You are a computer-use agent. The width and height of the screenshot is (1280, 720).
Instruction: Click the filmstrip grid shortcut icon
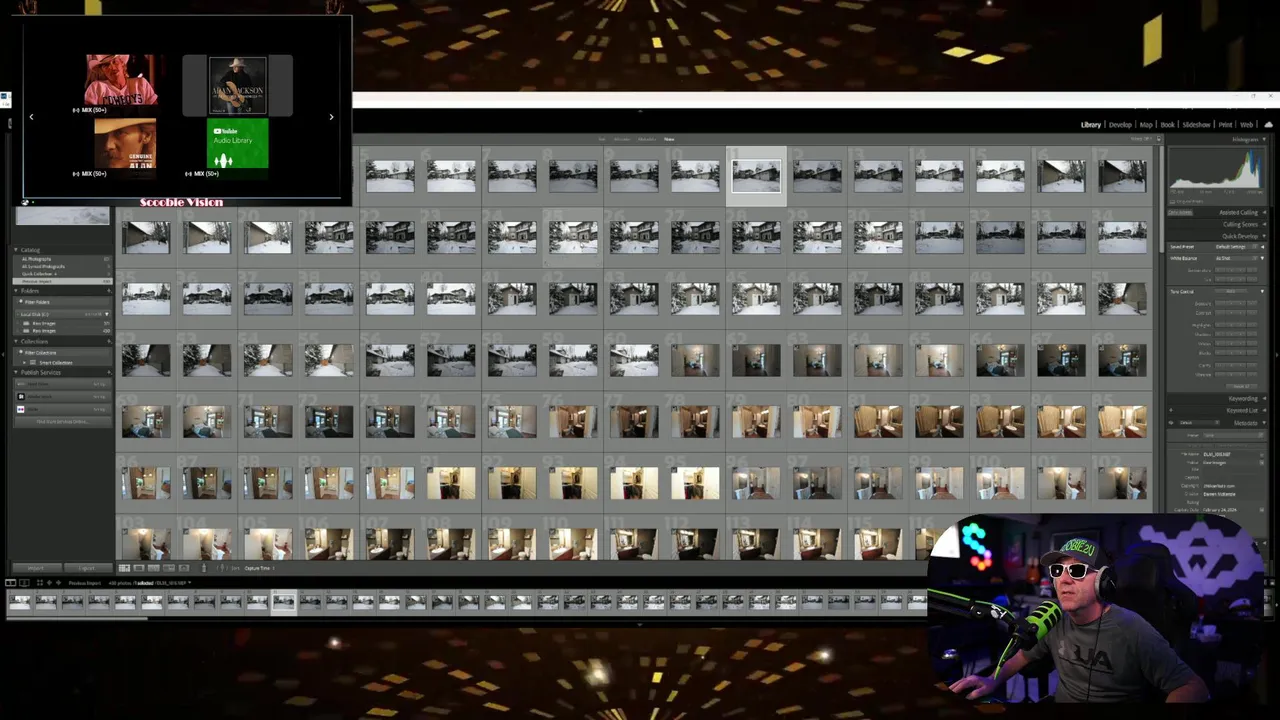pos(40,583)
